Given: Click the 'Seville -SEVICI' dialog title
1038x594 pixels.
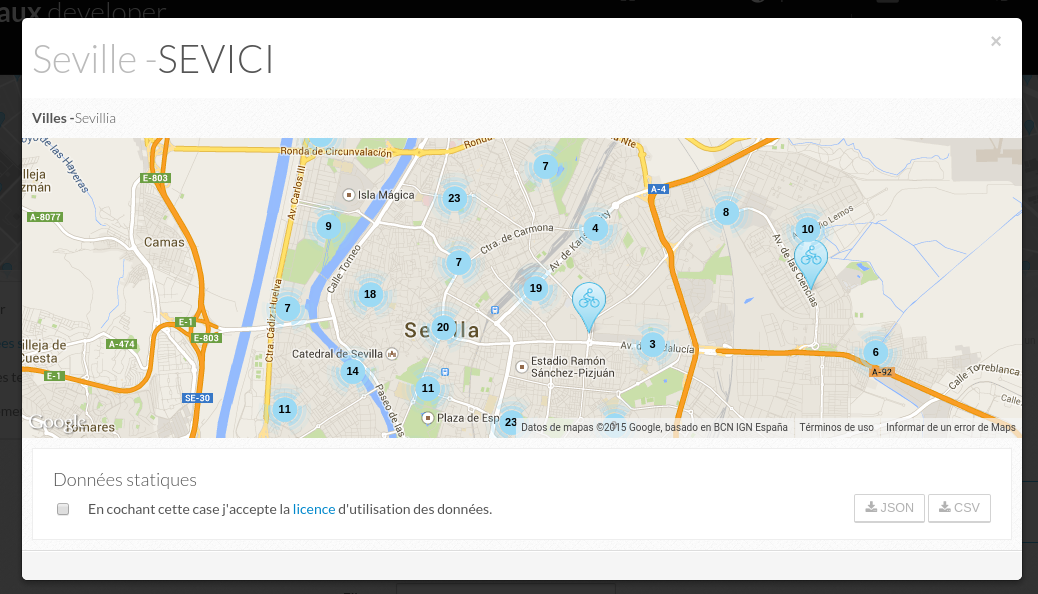Looking at the screenshot, I should click(x=153, y=60).
